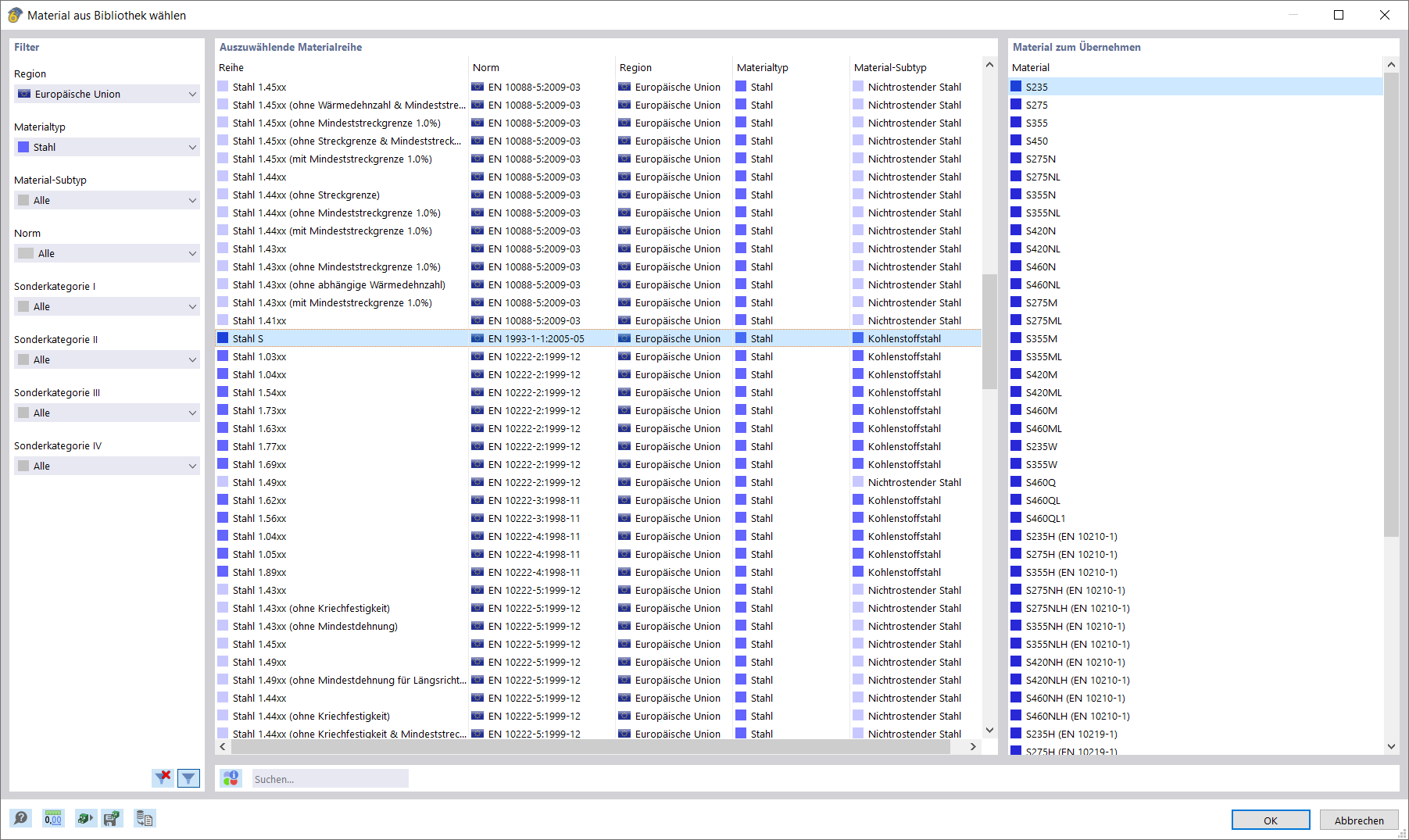Clear all filters with the red-X funnel icon
Screen dimensions: 1409x840
(x=163, y=777)
